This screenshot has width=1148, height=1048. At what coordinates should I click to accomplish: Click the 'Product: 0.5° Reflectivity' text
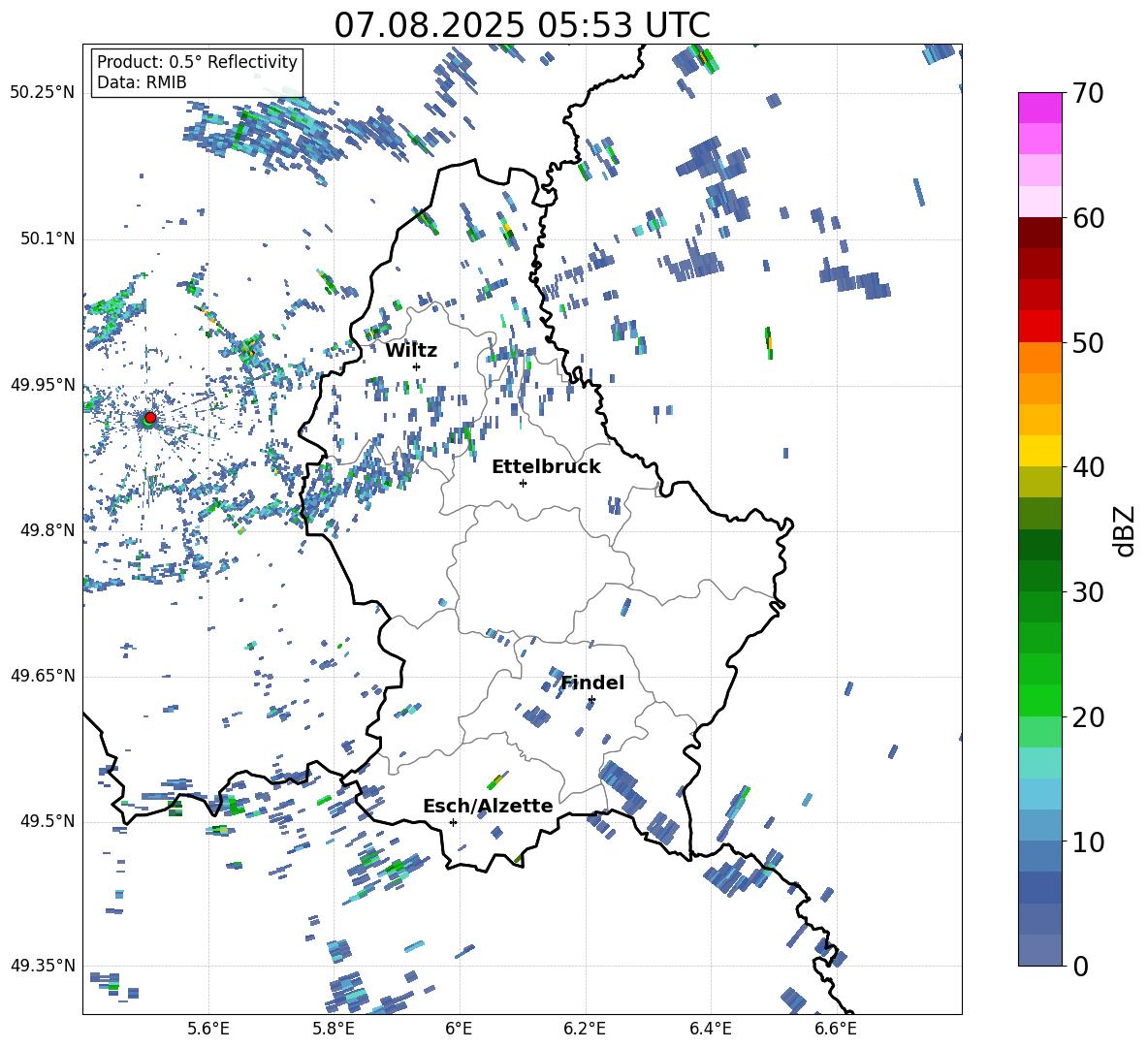point(197,62)
